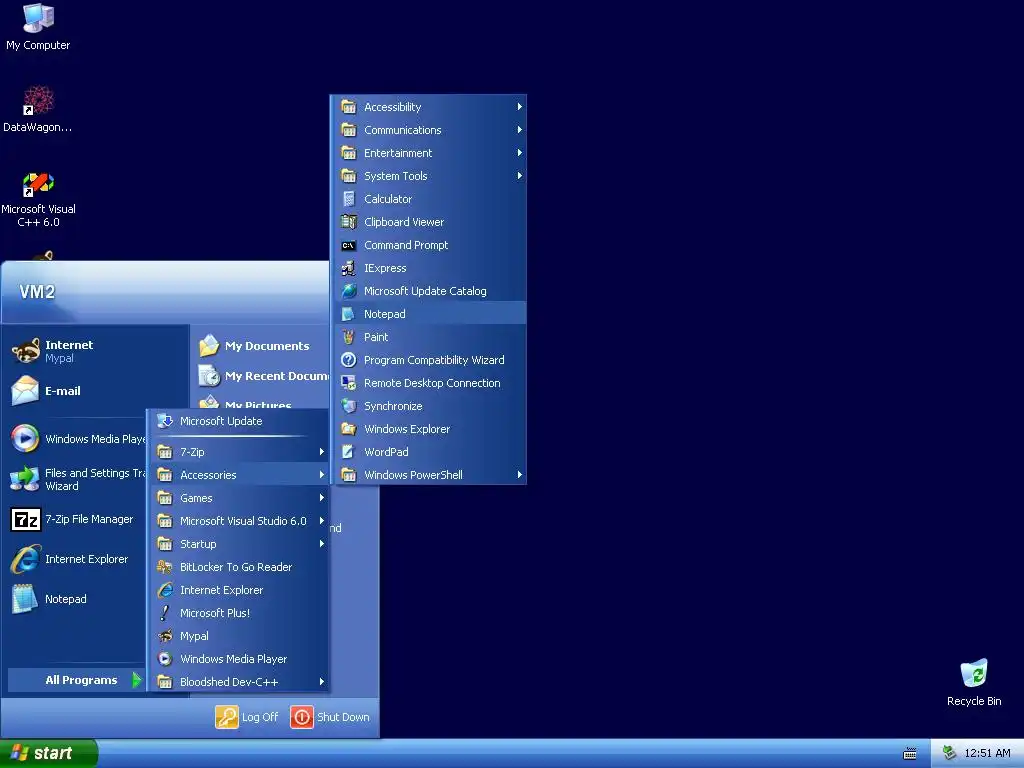Viewport: 1024px width, 768px height.
Task: Expand Bloodshed Dev-C++ submenu
Action: 238,682
